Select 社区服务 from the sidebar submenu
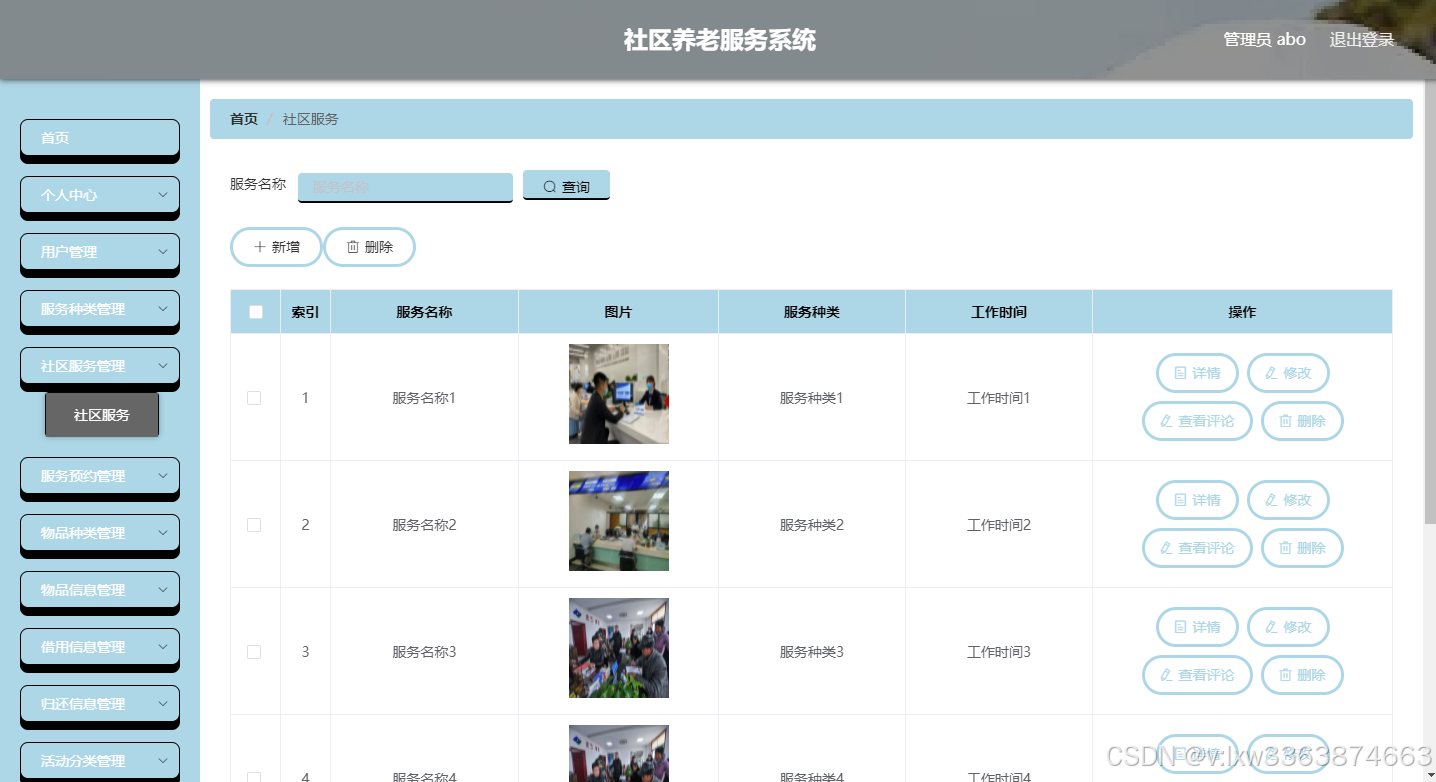Screen dimensions: 1436x782 coord(102,414)
